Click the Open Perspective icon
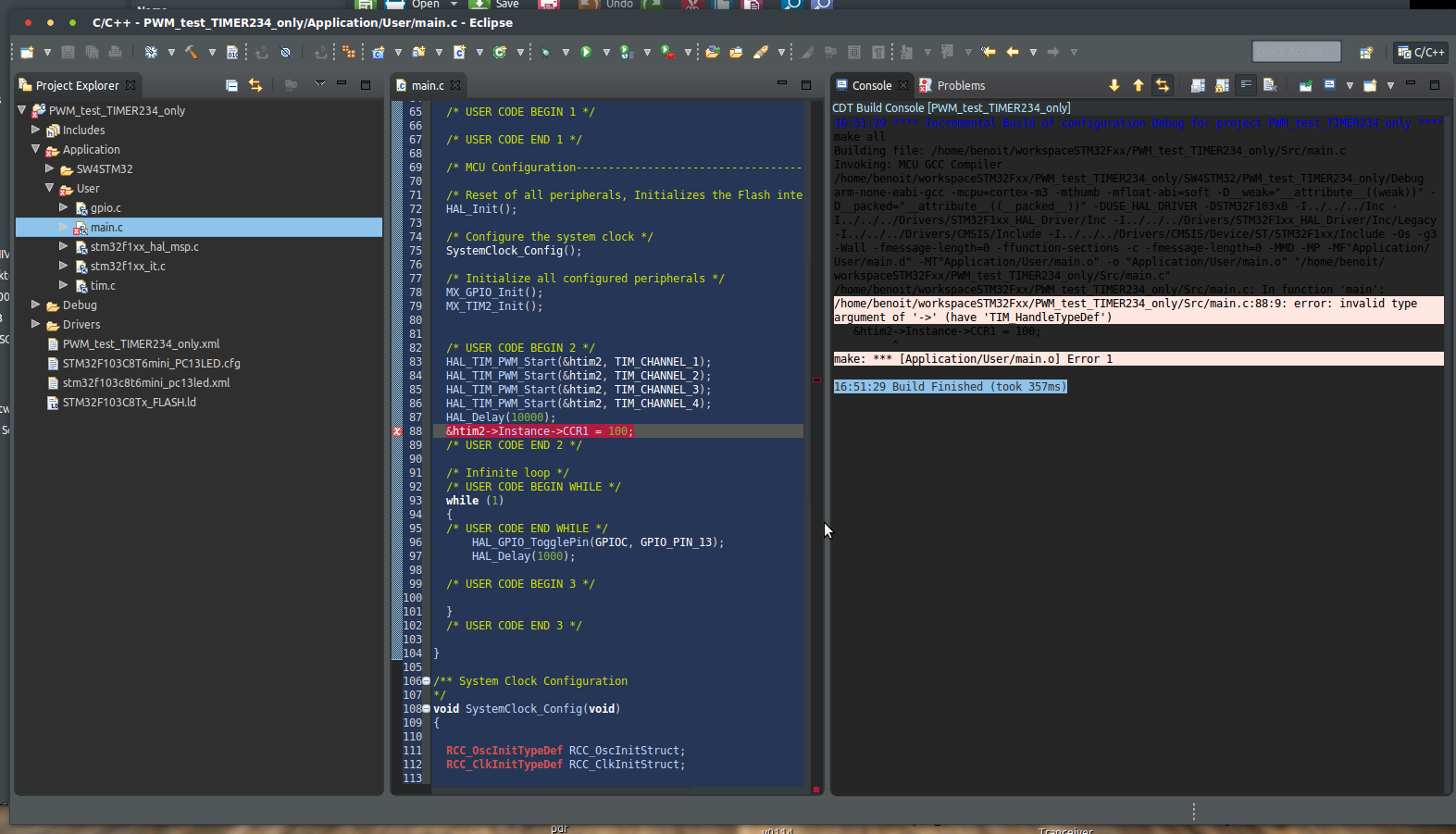1456x834 pixels. pyautogui.click(x=1365, y=52)
